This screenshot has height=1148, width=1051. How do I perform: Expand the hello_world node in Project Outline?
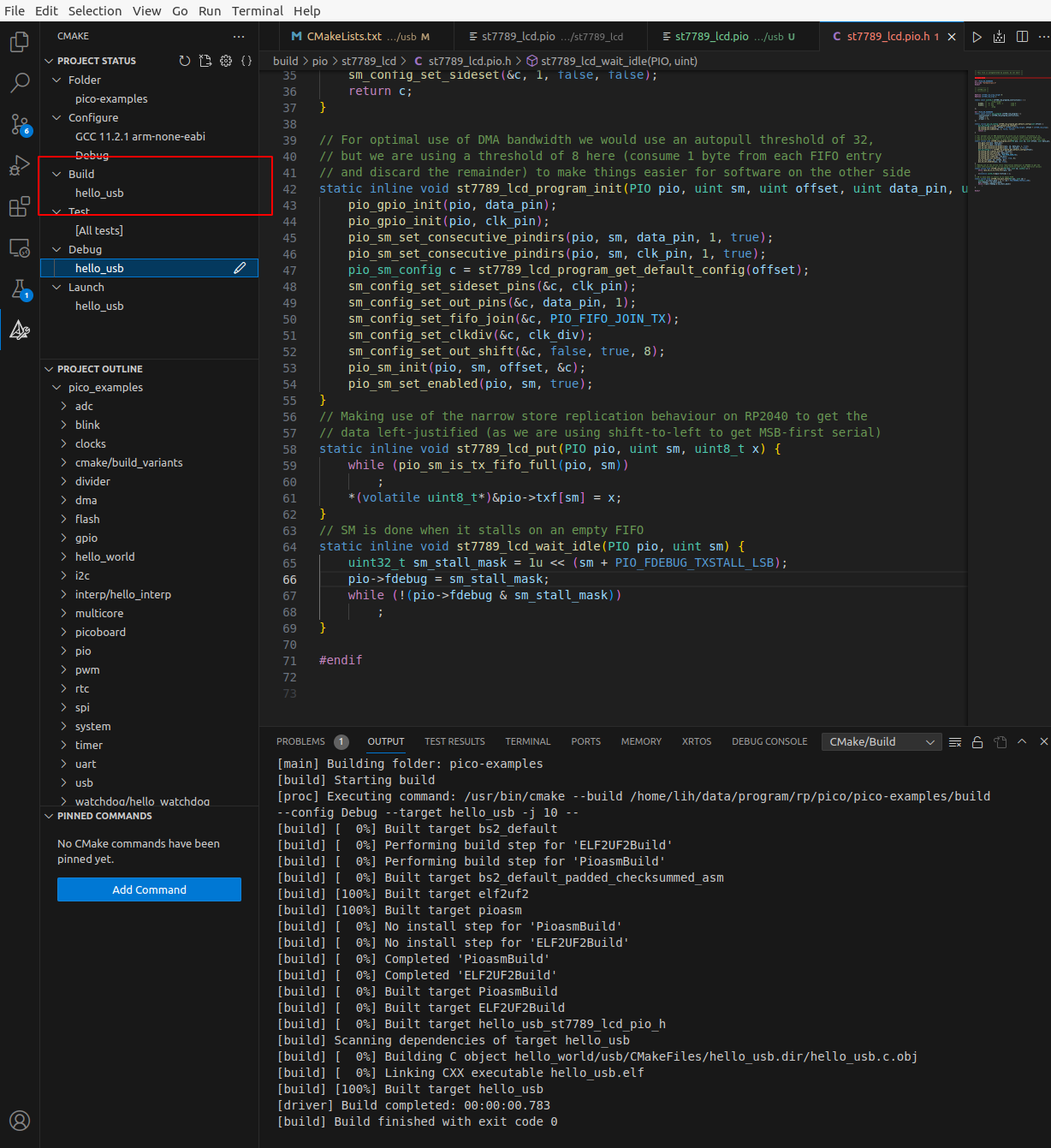pyautogui.click(x=64, y=556)
